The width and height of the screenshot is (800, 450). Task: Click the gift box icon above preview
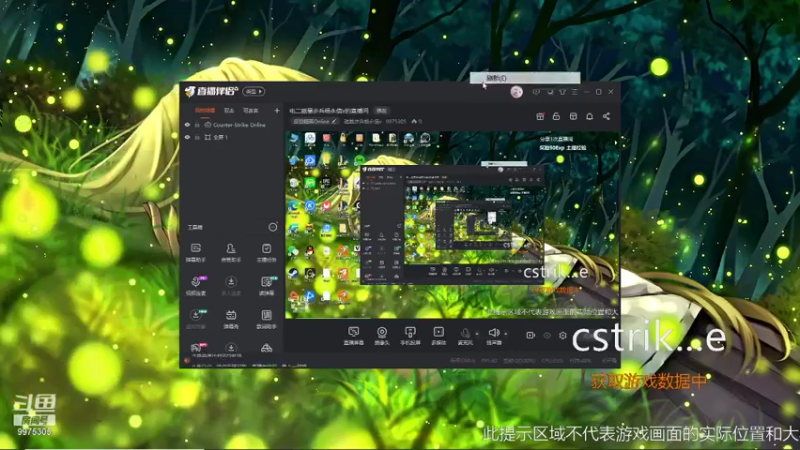pos(540,116)
